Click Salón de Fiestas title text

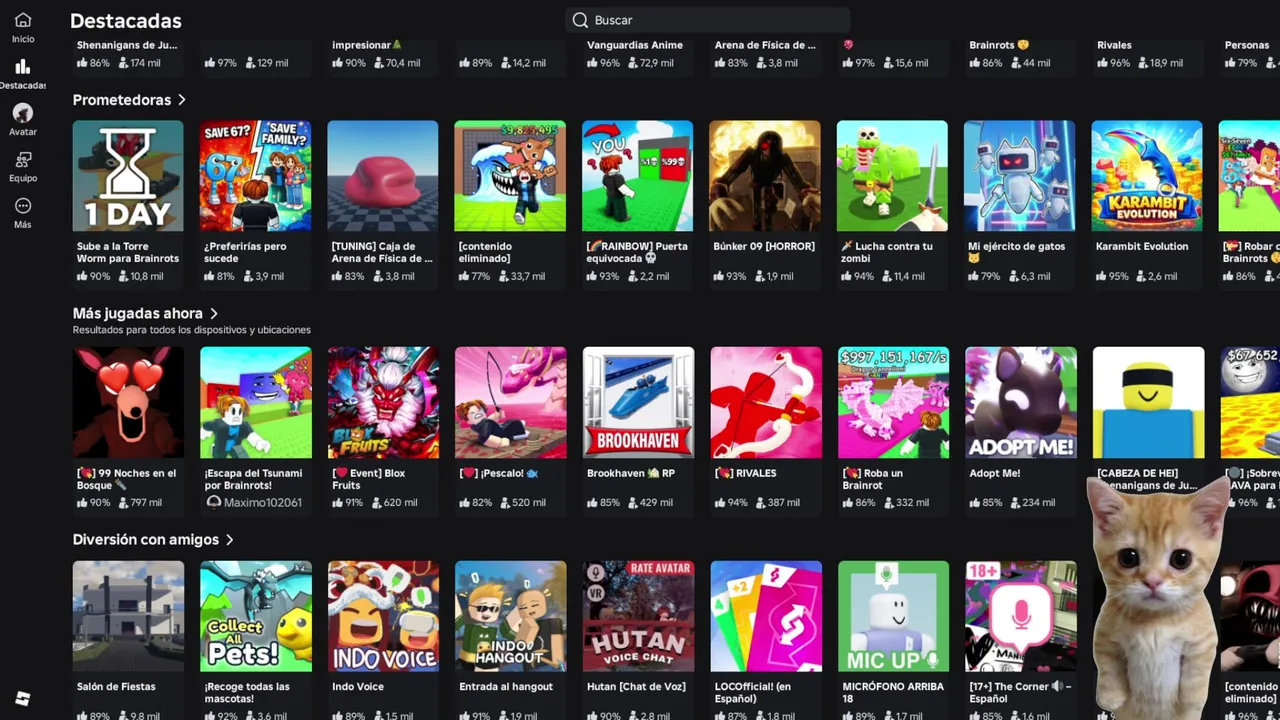pyautogui.click(x=116, y=687)
